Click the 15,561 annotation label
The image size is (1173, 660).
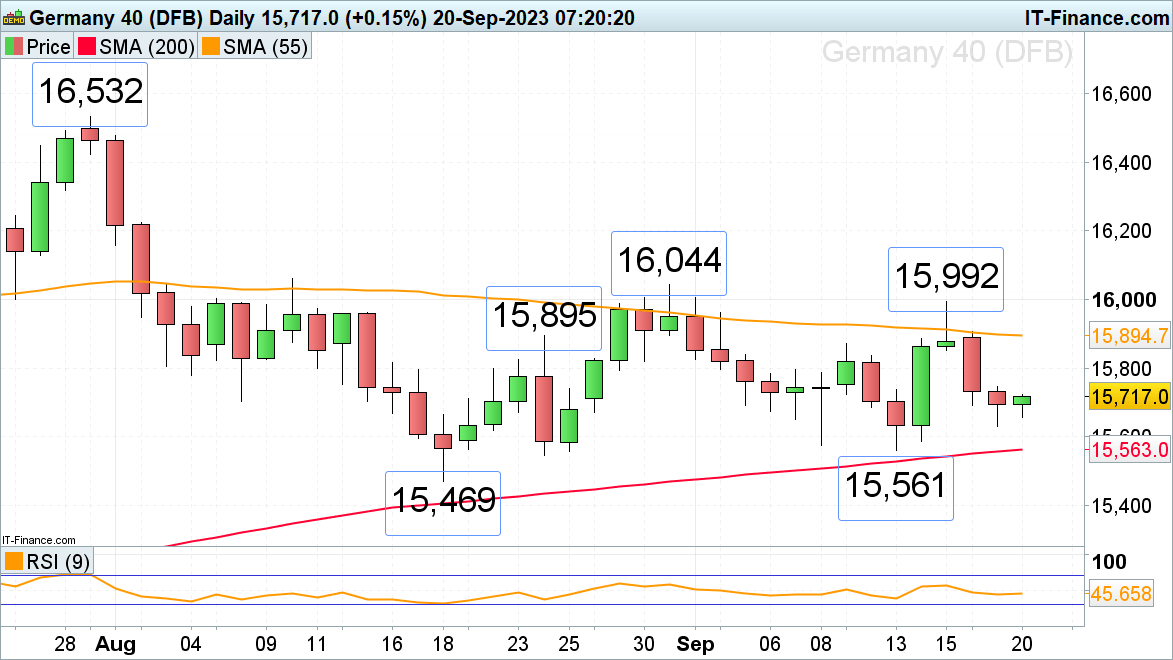pos(895,487)
